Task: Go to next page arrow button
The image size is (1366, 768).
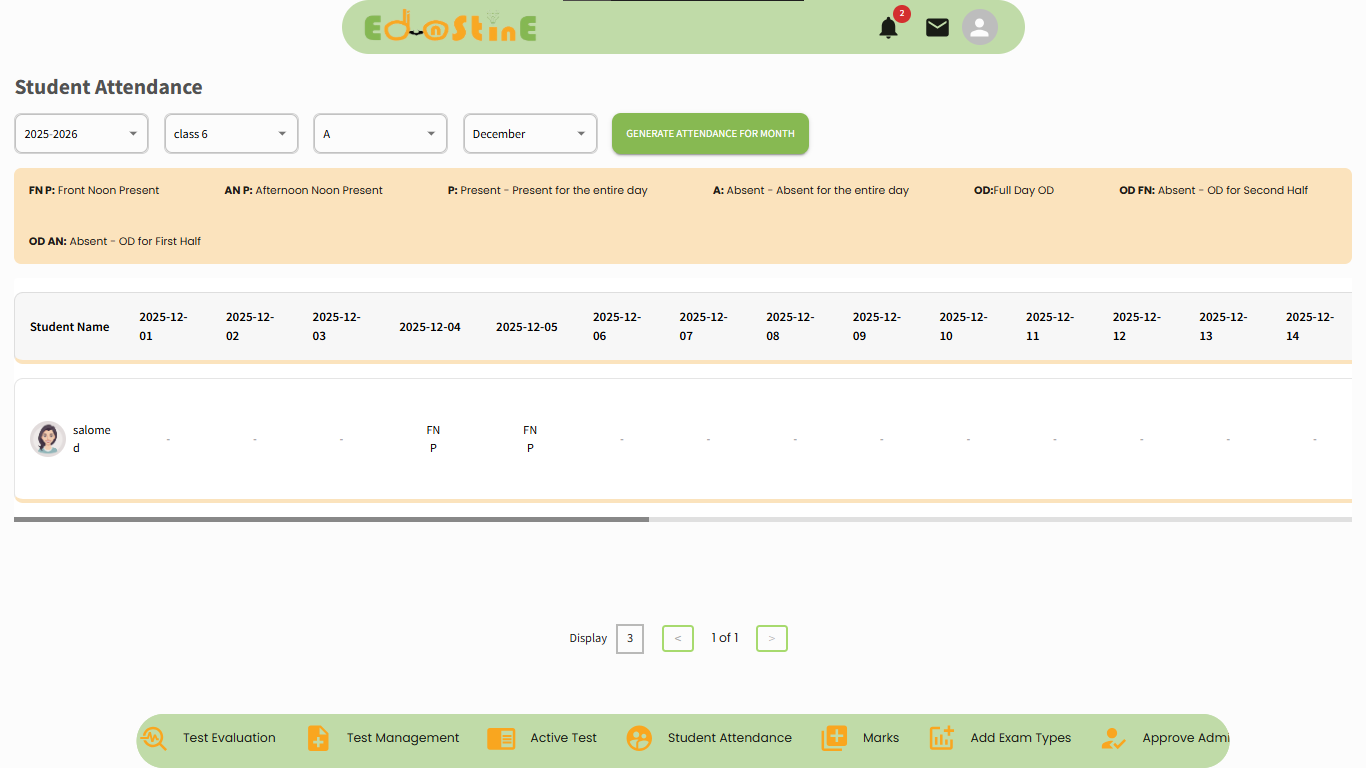Action: click(771, 638)
